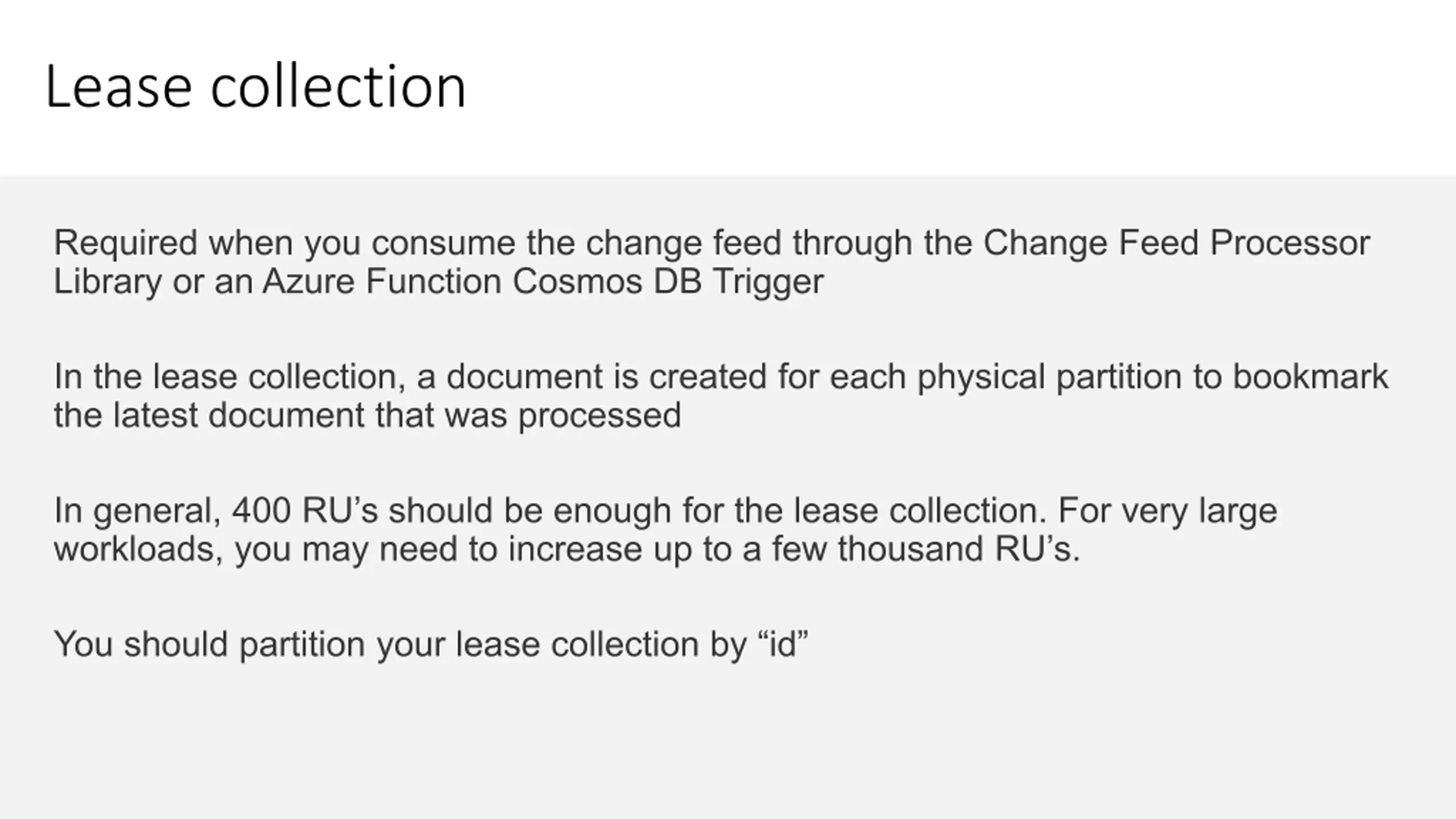Click the word "collection" in the title
Image resolution: width=1456 pixels, height=819 pixels.
pos(338,86)
